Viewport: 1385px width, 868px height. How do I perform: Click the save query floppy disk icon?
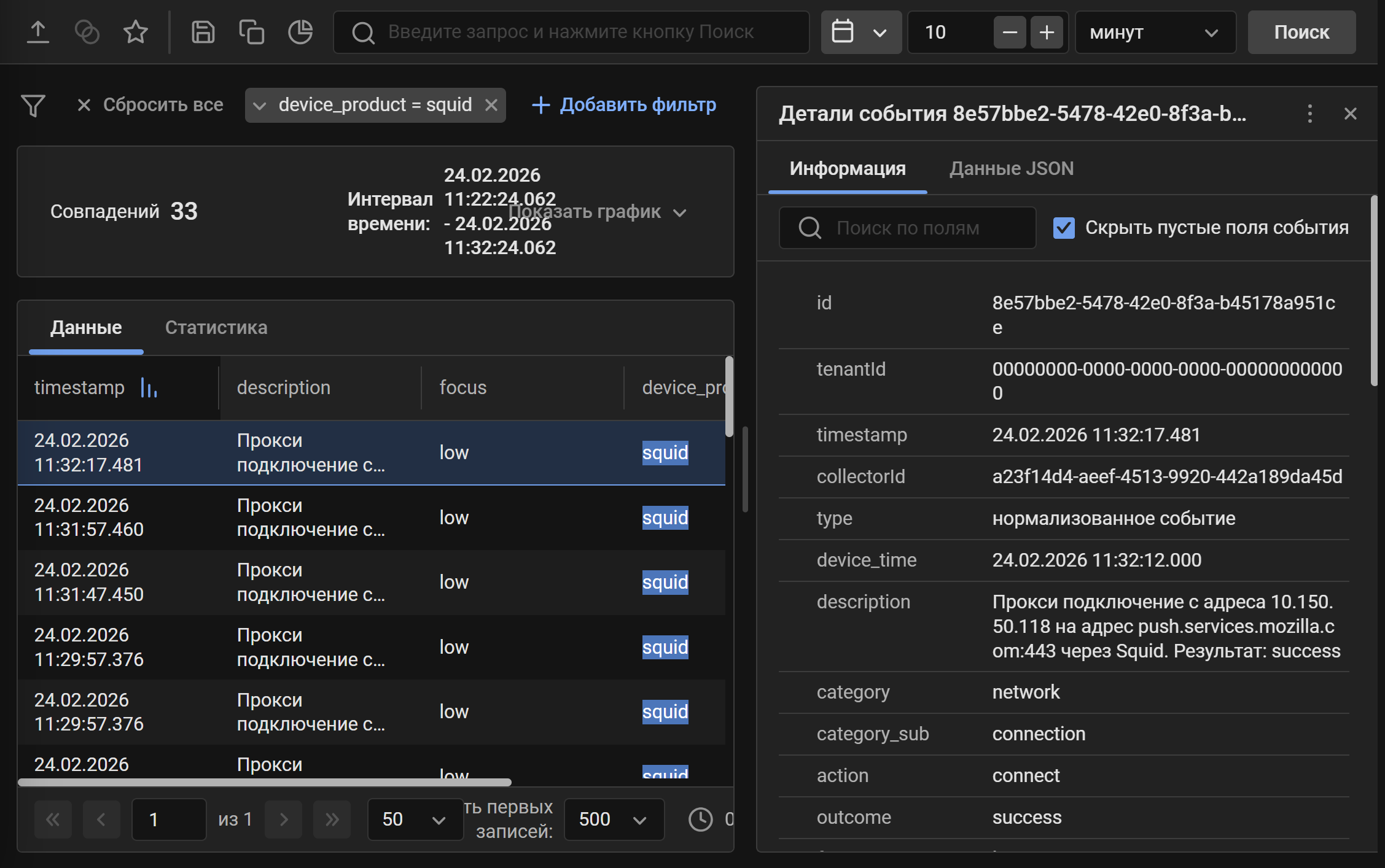(x=203, y=32)
